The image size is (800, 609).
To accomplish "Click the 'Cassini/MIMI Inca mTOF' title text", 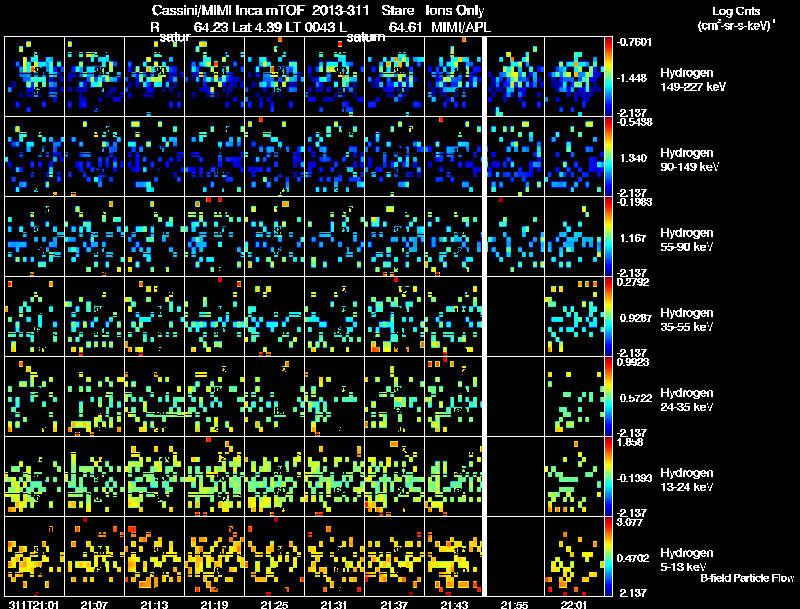I will [228, 11].
